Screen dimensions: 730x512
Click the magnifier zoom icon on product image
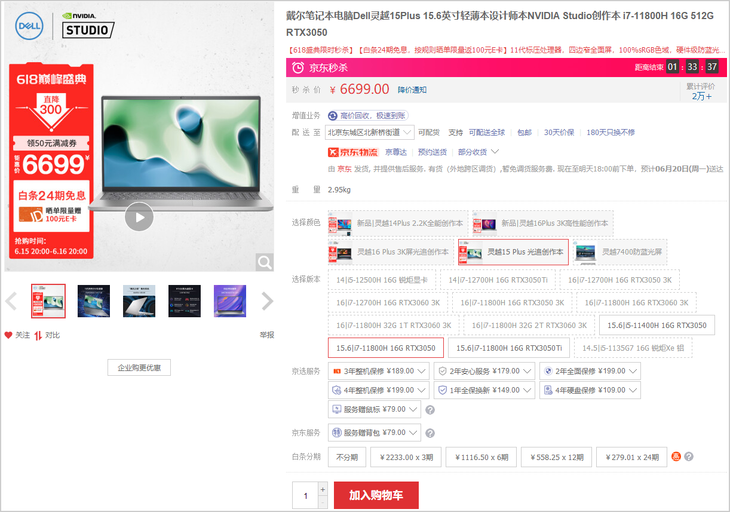[264, 262]
